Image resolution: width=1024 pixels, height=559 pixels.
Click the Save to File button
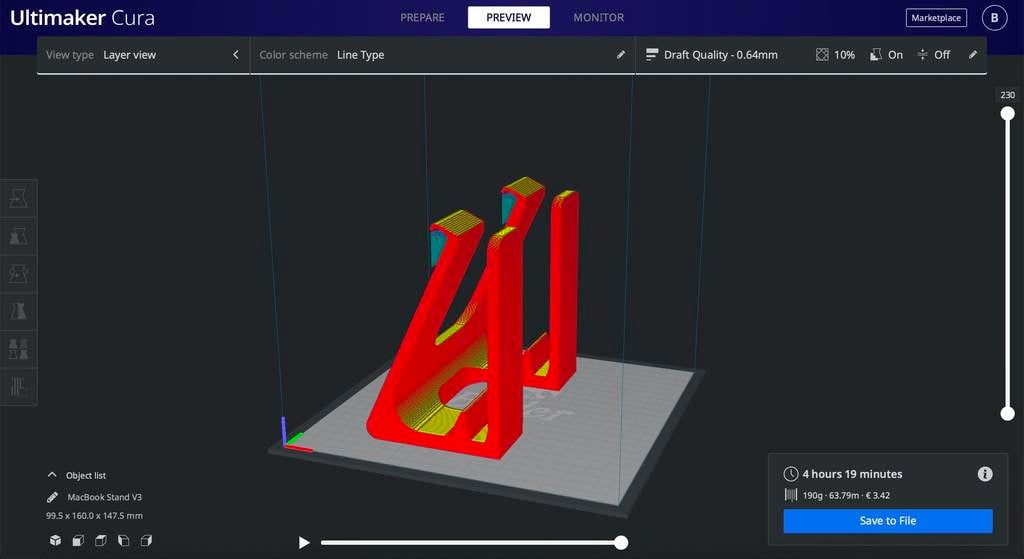click(887, 521)
